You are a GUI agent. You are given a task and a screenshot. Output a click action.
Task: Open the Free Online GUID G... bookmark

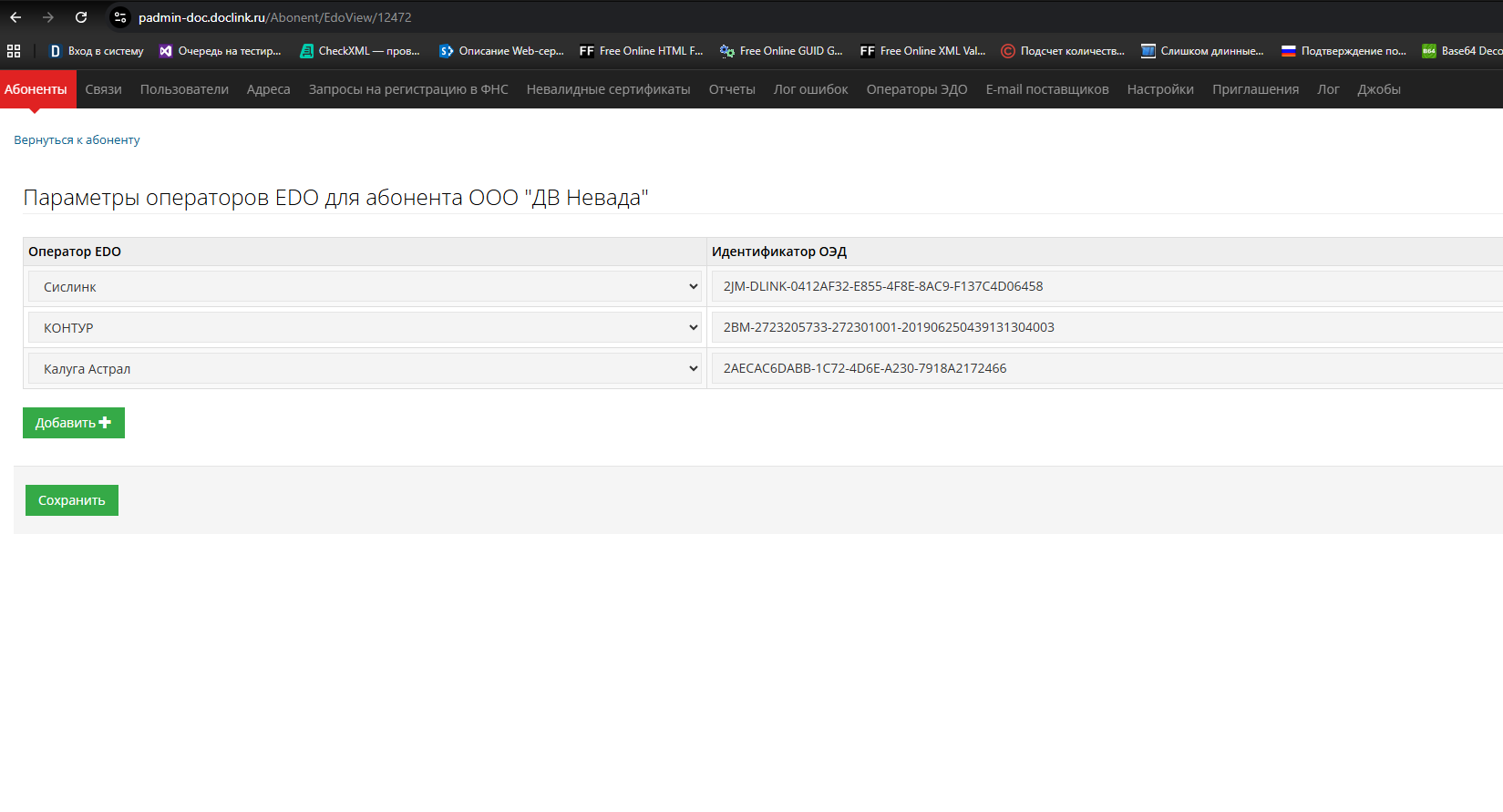coord(781,51)
